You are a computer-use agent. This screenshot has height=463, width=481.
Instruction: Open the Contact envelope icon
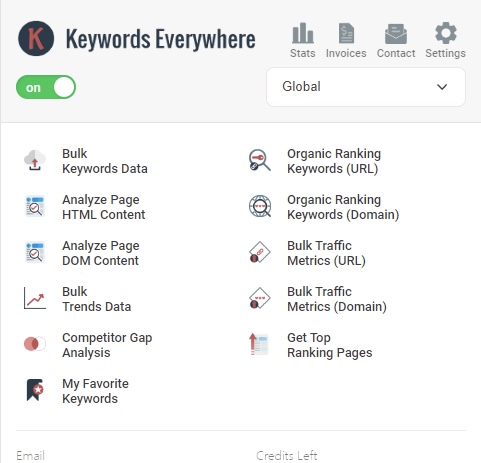tap(396, 33)
